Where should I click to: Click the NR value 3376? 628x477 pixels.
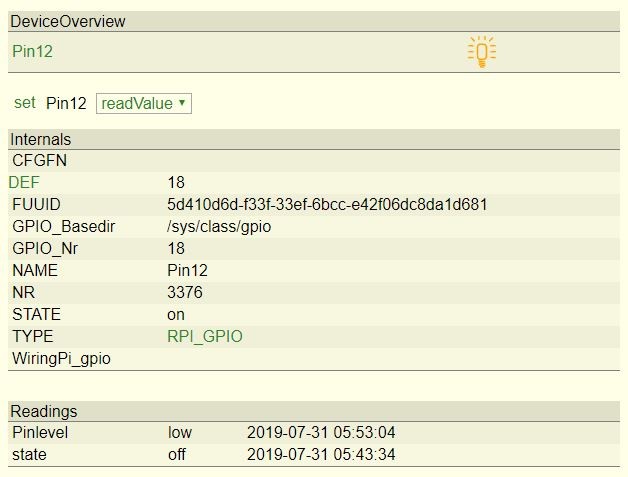point(184,292)
